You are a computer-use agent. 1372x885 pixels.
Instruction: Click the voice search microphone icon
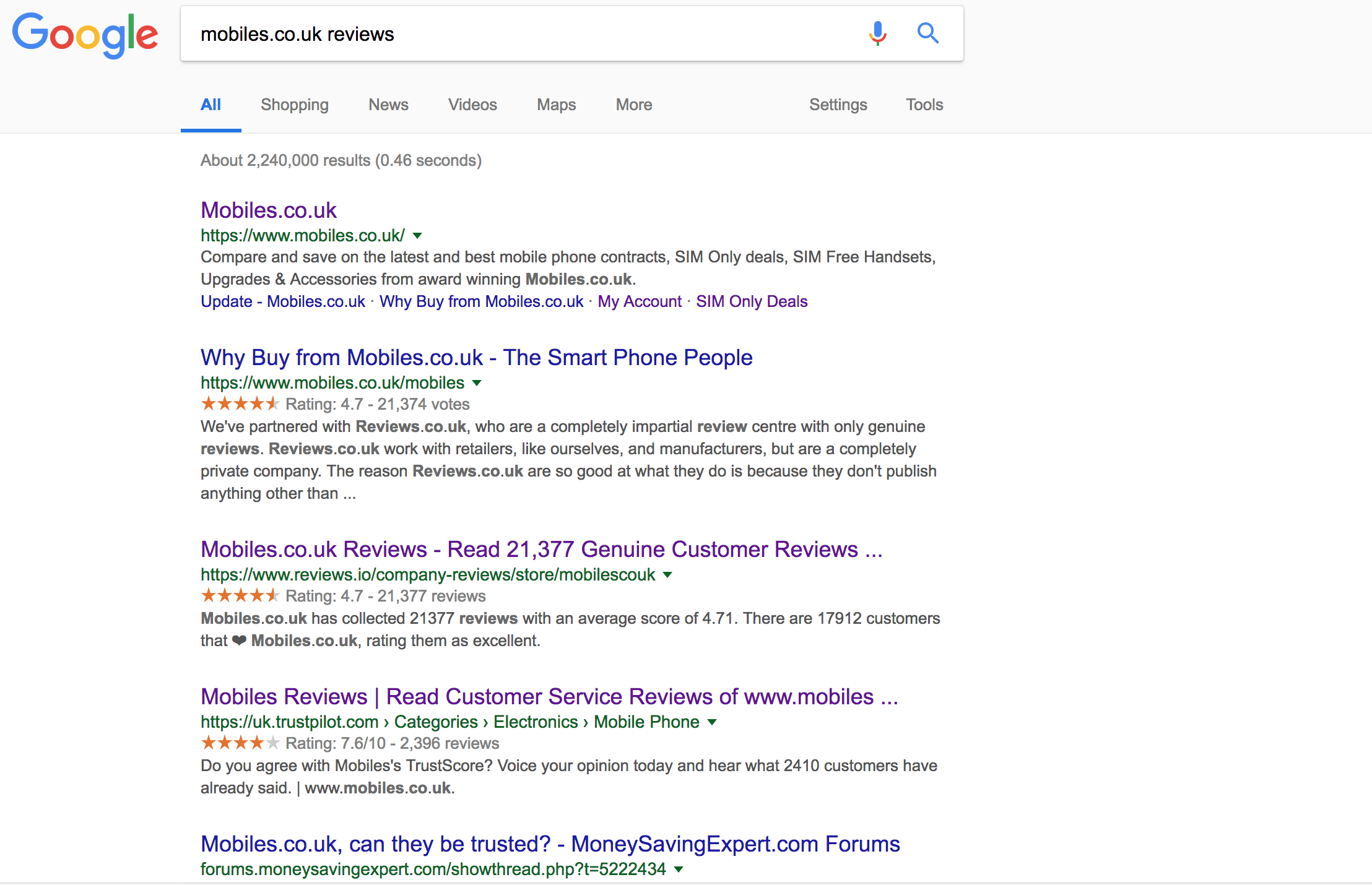877,34
